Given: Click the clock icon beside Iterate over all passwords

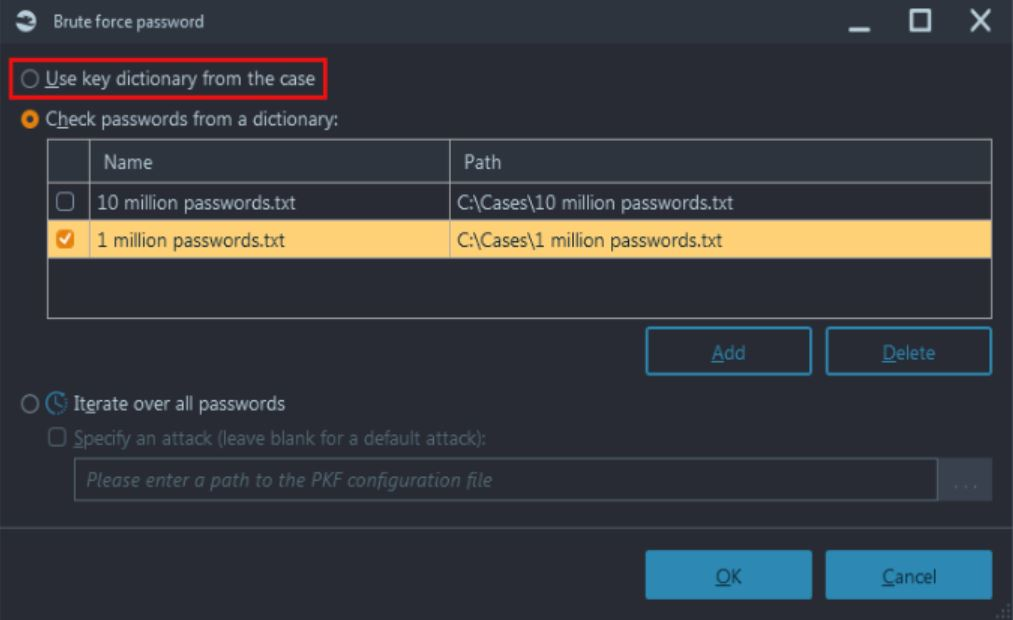Looking at the screenshot, I should click(x=58, y=404).
